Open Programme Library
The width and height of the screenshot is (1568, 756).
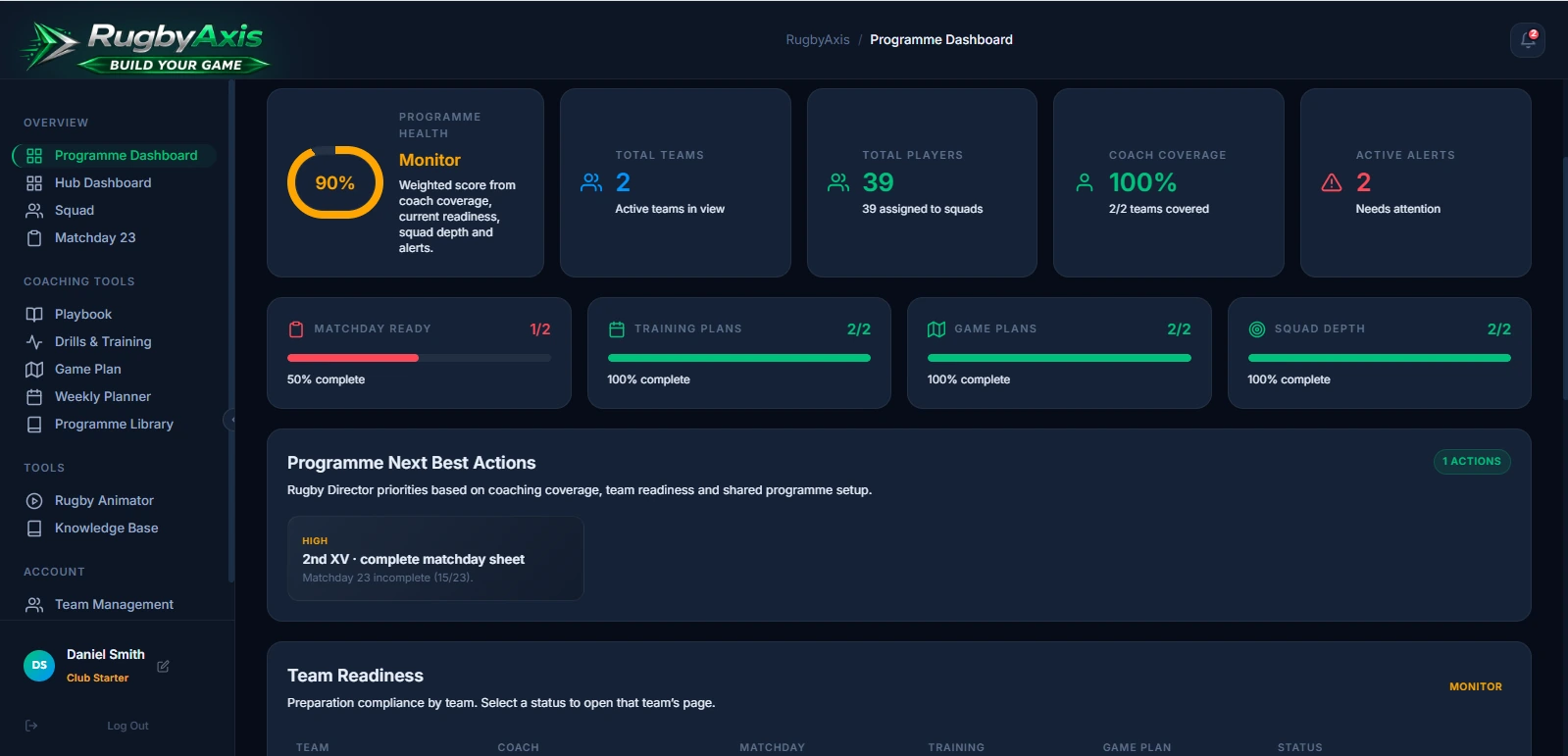click(115, 425)
